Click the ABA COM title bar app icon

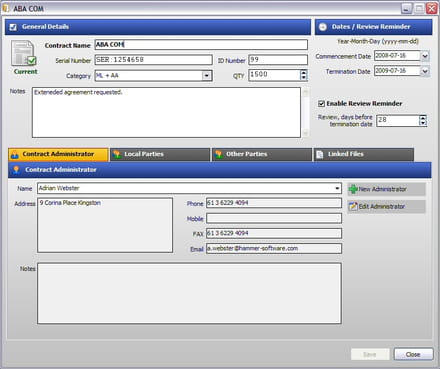(6, 8)
